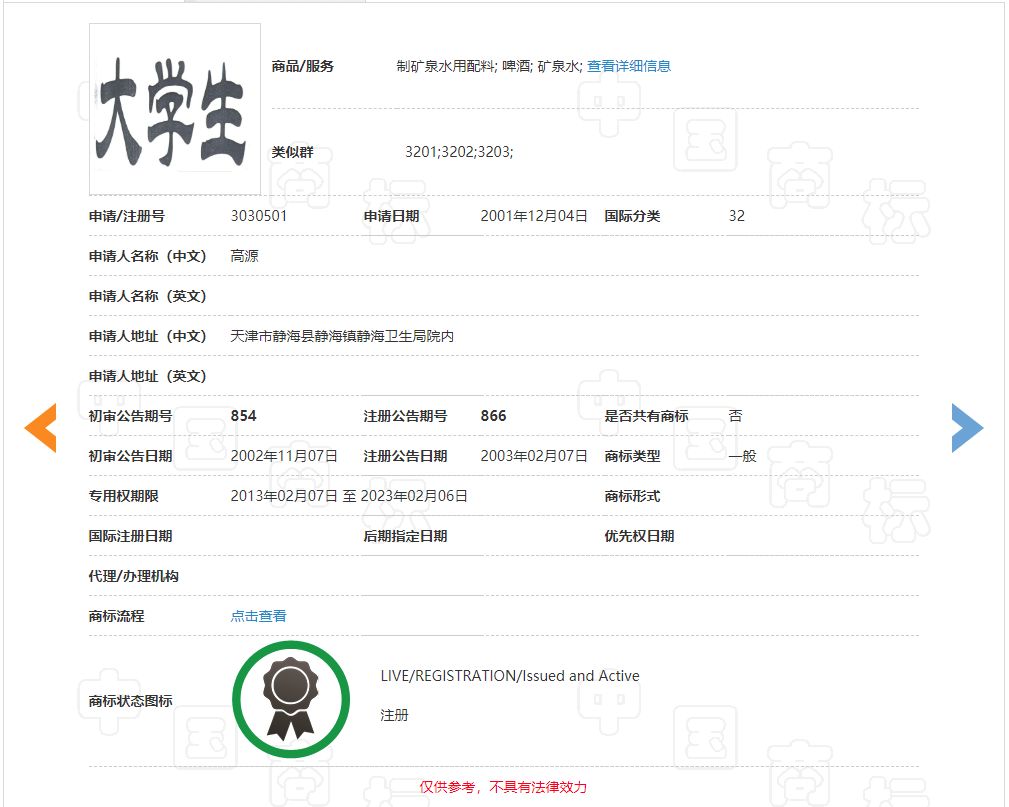Click the applicant name 高源
Image resolution: width=1009 pixels, height=807 pixels.
pyautogui.click(x=244, y=256)
